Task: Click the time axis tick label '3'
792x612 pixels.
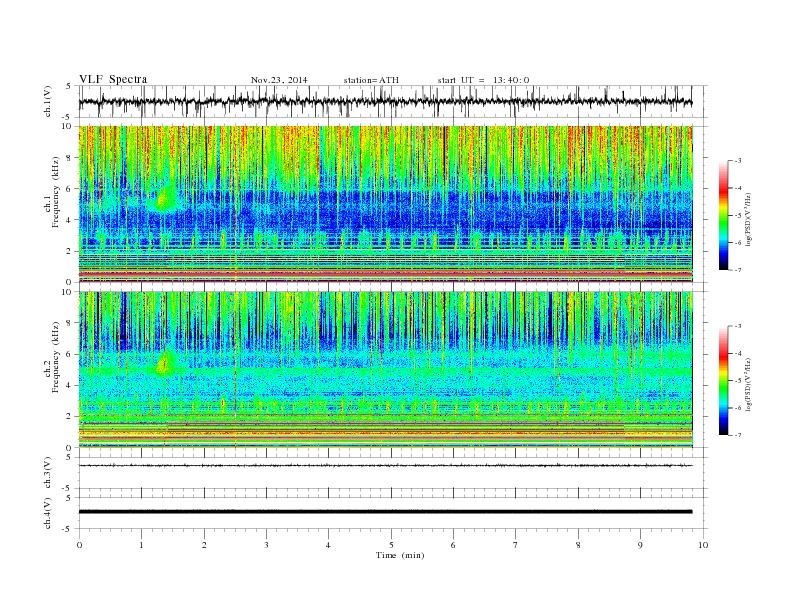Action: 266,545
